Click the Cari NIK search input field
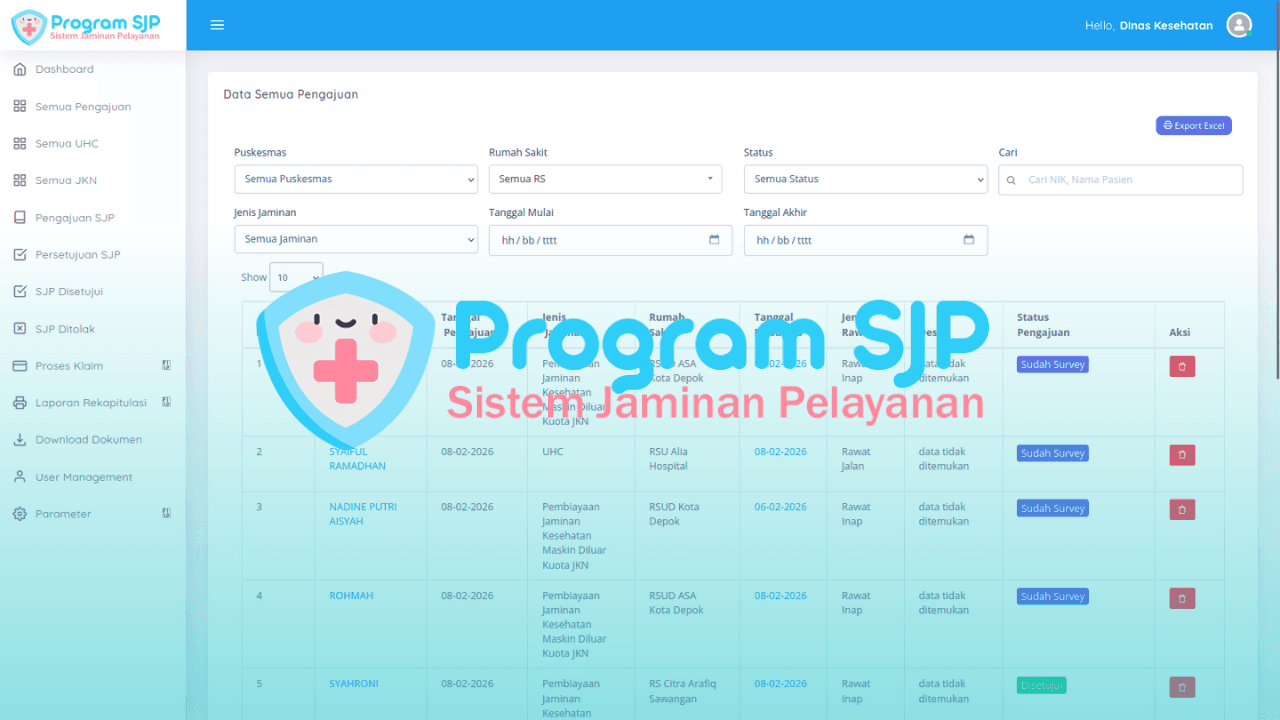The width and height of the screenshot is (1280, 720). [x=1120, y=180]
